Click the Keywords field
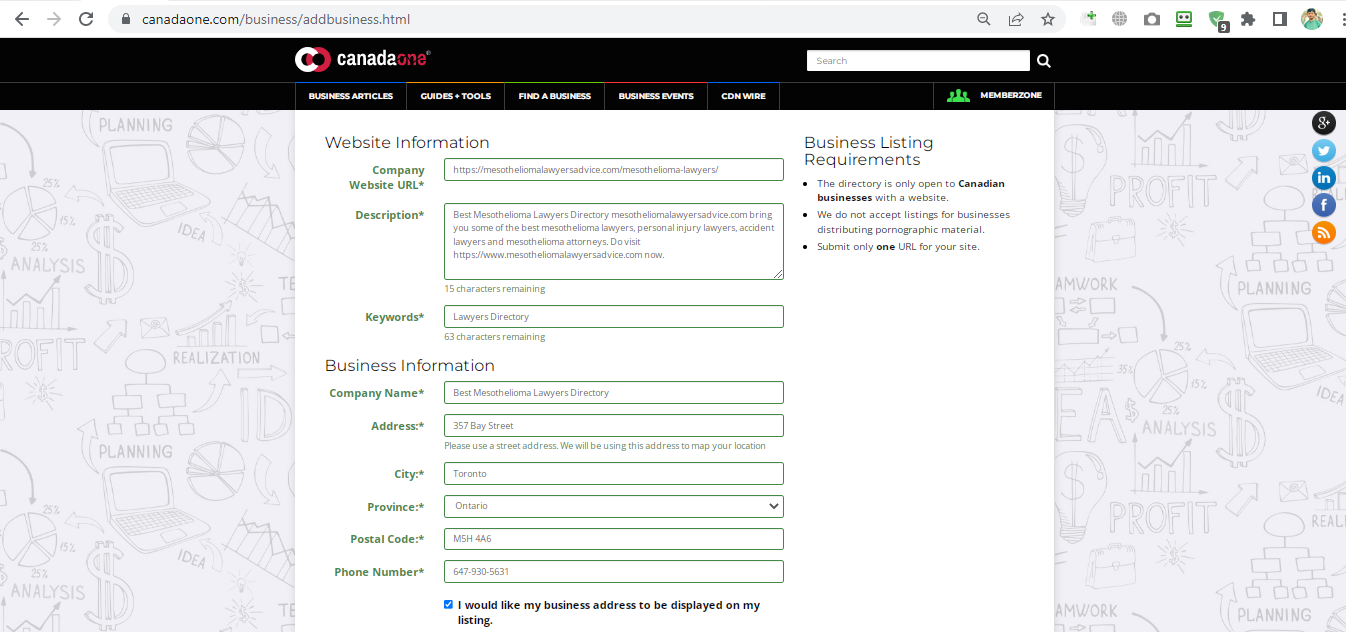This screenshot has height=632, width=1346. click(x=614, y=317)
